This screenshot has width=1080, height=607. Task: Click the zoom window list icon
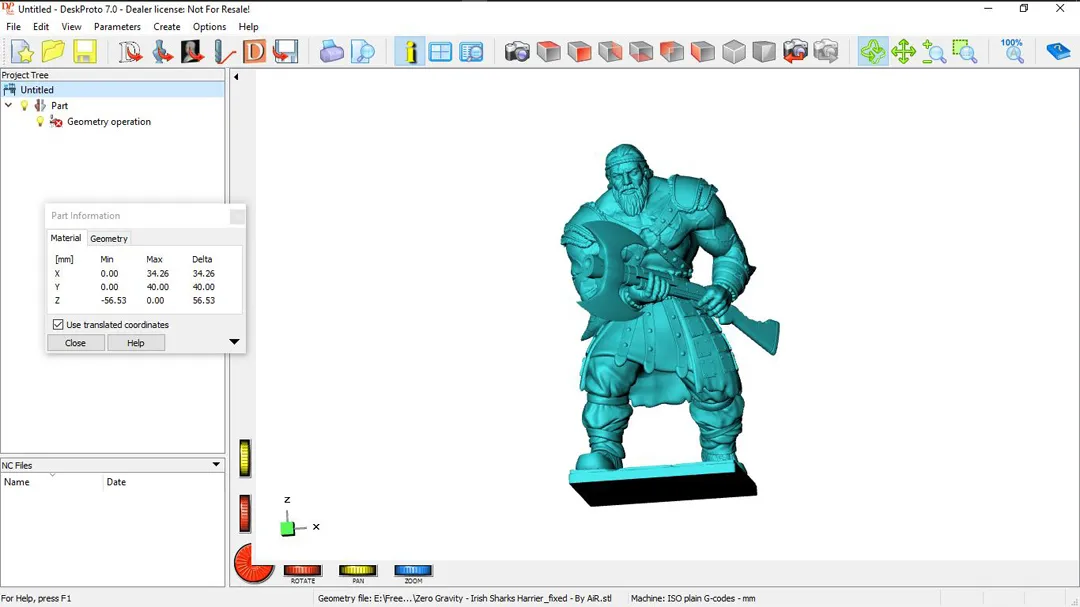[x=471, y=52]
